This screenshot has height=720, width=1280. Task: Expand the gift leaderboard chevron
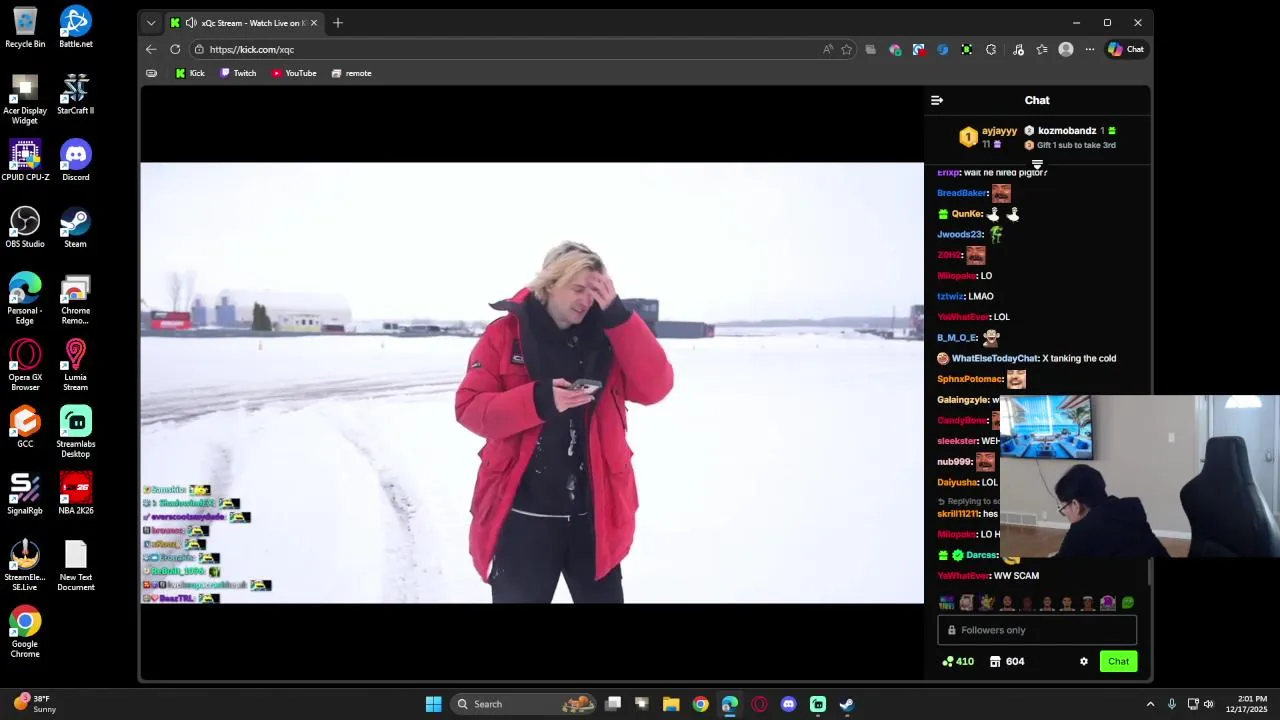(x=1037, y=165)
